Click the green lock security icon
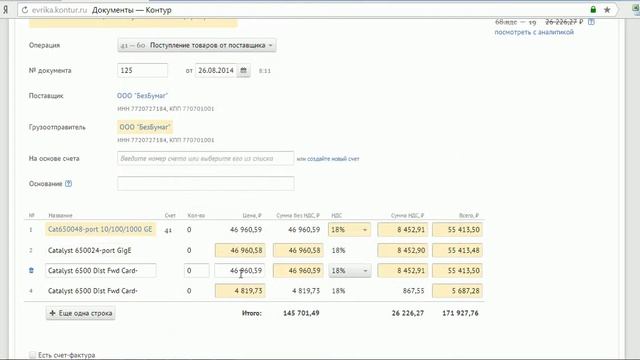640x360 pixels. (593, 10)
